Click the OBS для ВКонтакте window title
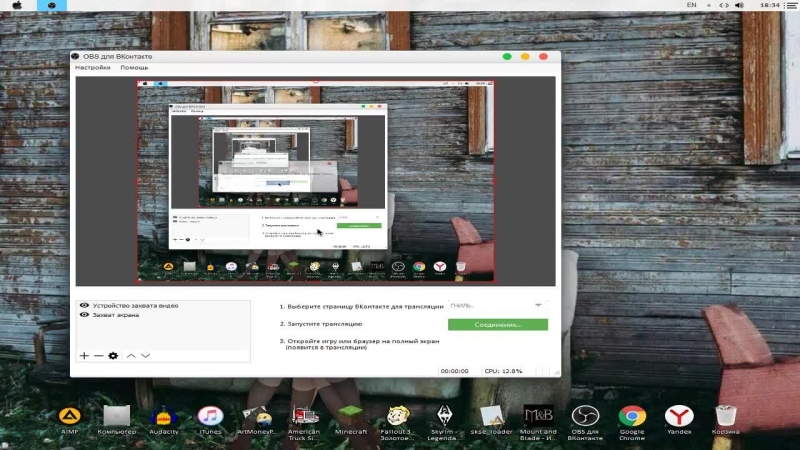 117,57
